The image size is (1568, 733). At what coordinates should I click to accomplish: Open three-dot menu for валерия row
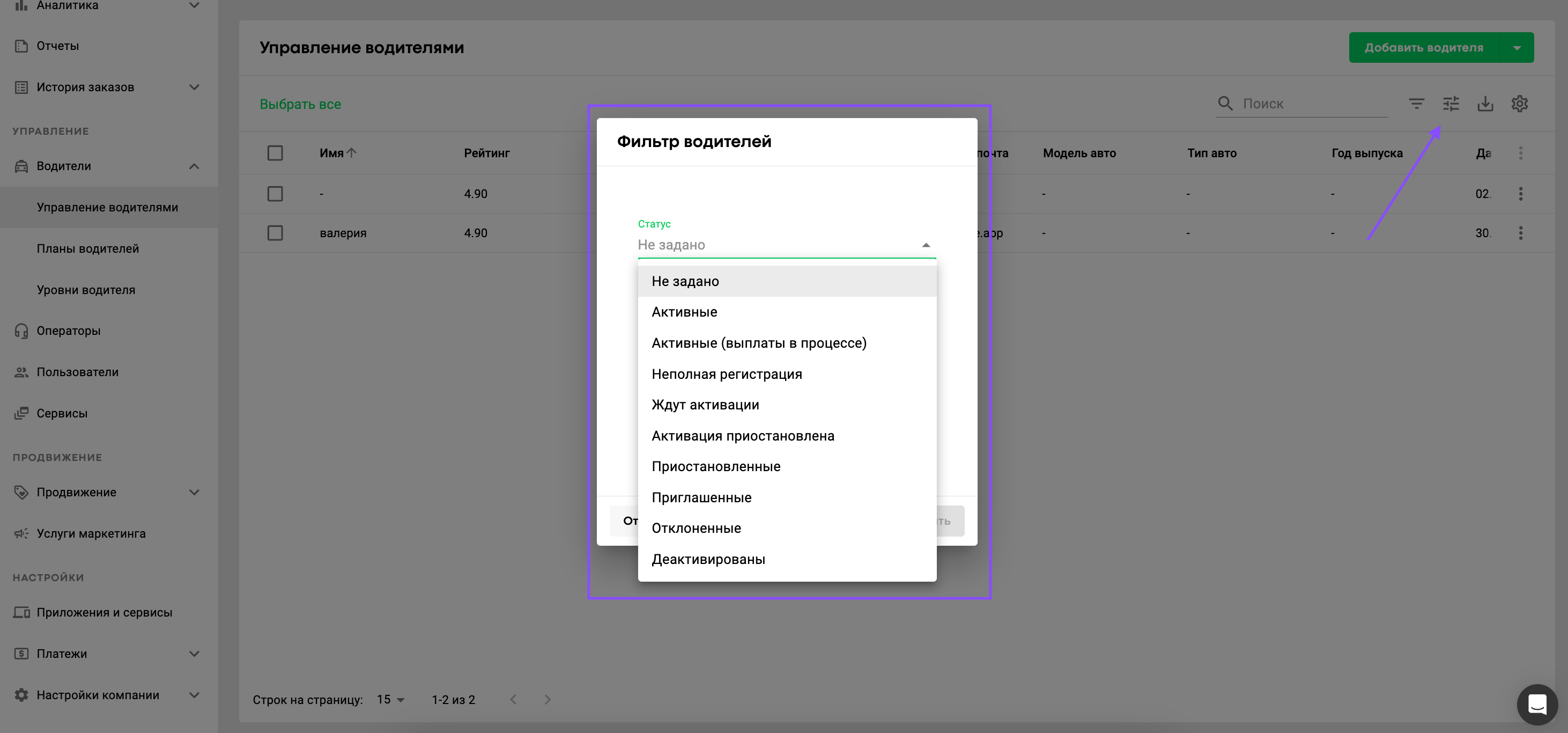[x=1520, y=233]
